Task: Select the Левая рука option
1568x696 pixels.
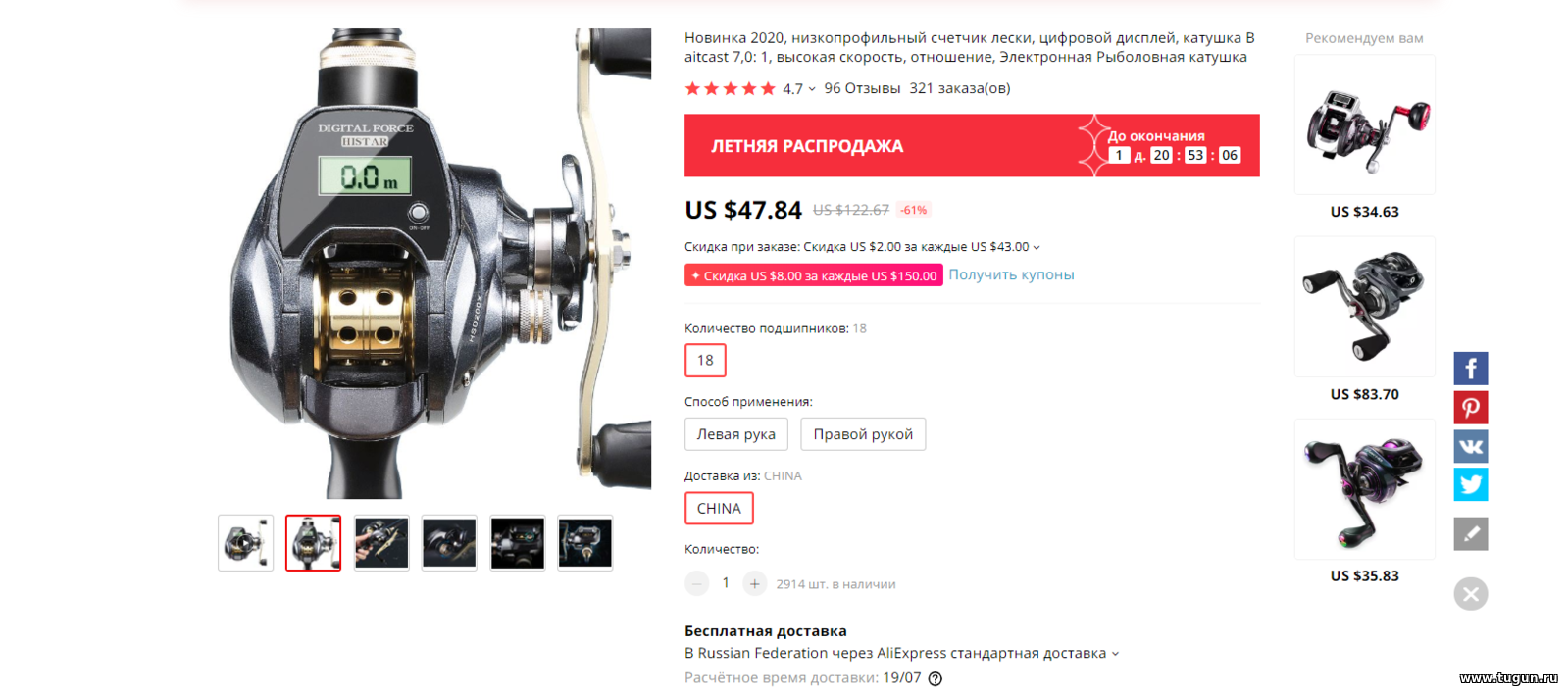Action: point(735,434)
